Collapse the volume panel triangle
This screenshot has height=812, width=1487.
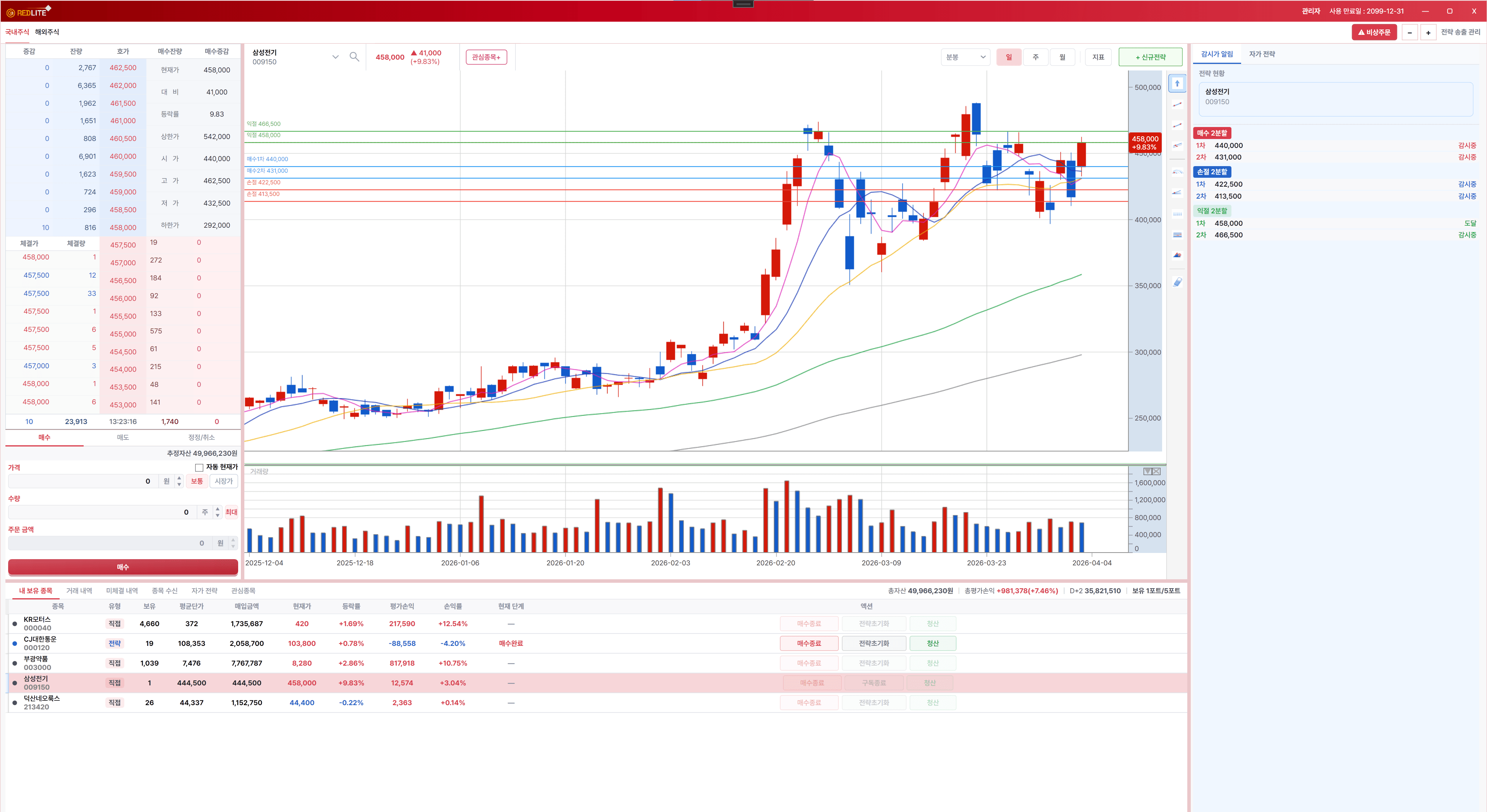point(1147,472)
